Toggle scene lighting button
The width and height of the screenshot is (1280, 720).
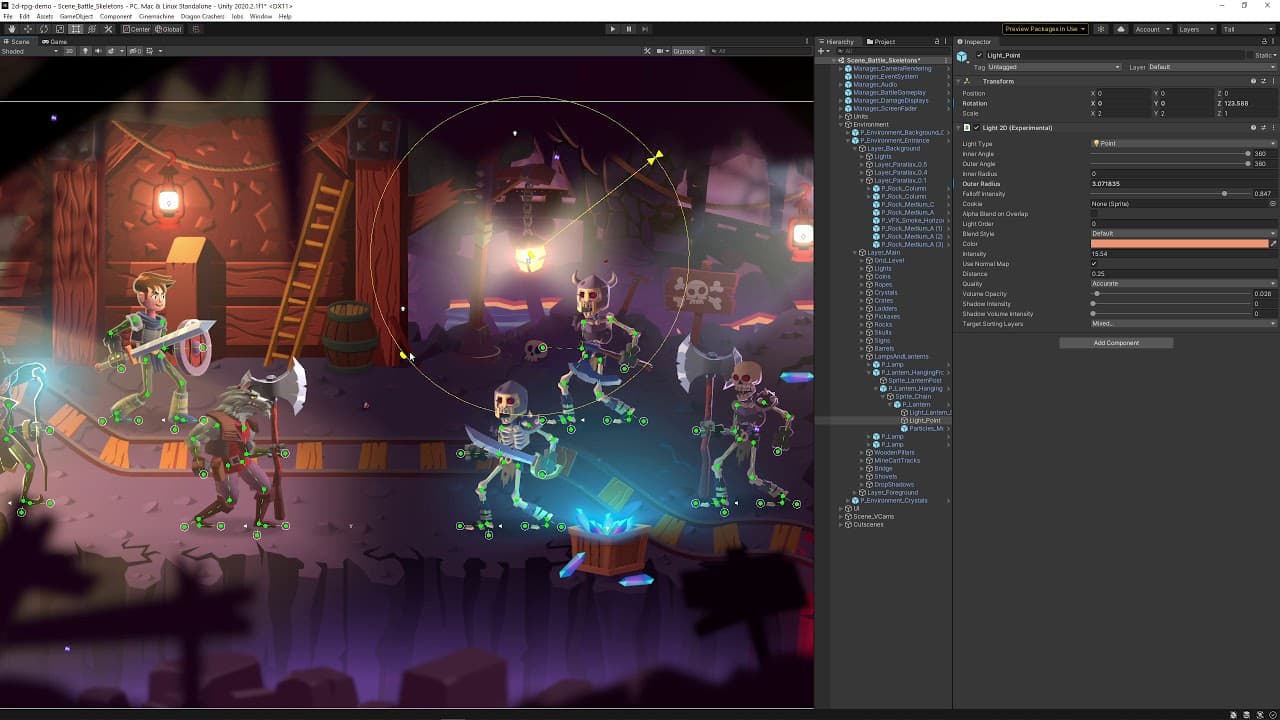tap(86, 51)
